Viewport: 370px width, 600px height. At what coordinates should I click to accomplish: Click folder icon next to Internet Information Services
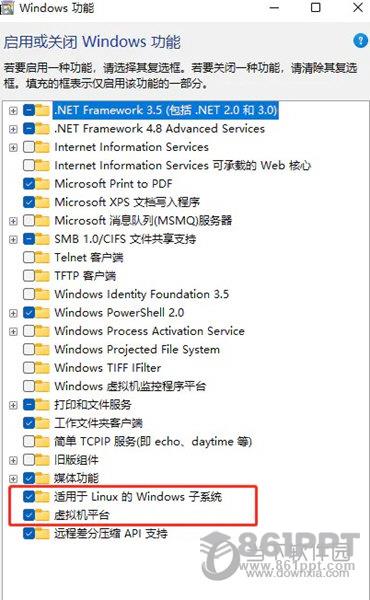[42, 147]
